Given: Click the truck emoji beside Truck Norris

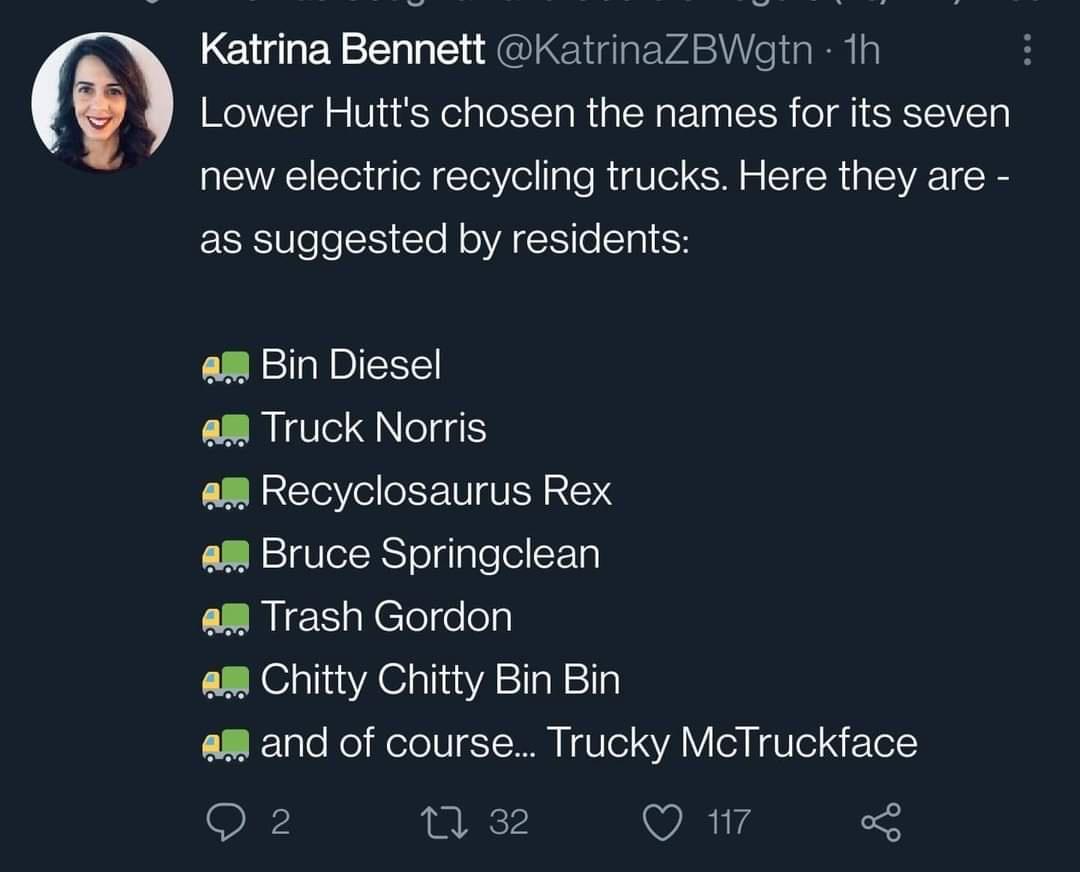Looking at the screenshot, I should [x=224, y=430].
